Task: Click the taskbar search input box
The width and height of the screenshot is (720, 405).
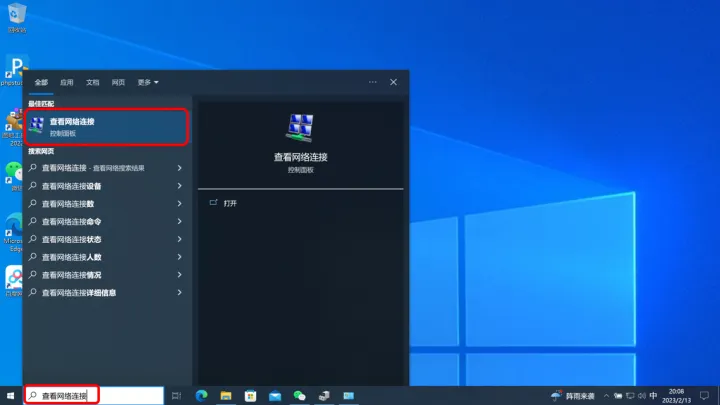Action: (95, 396)
